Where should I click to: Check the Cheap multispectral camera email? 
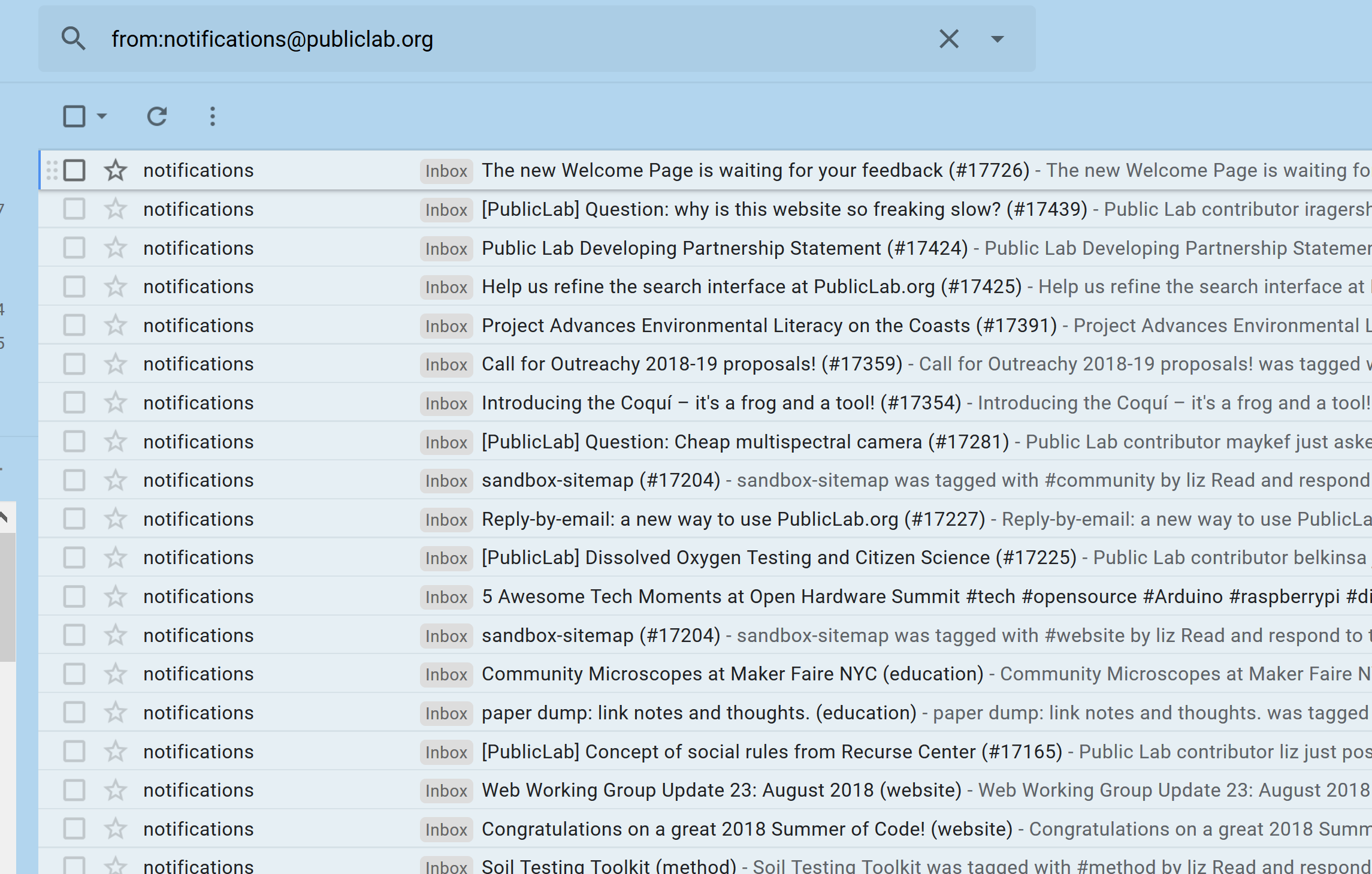coord(74,442)
